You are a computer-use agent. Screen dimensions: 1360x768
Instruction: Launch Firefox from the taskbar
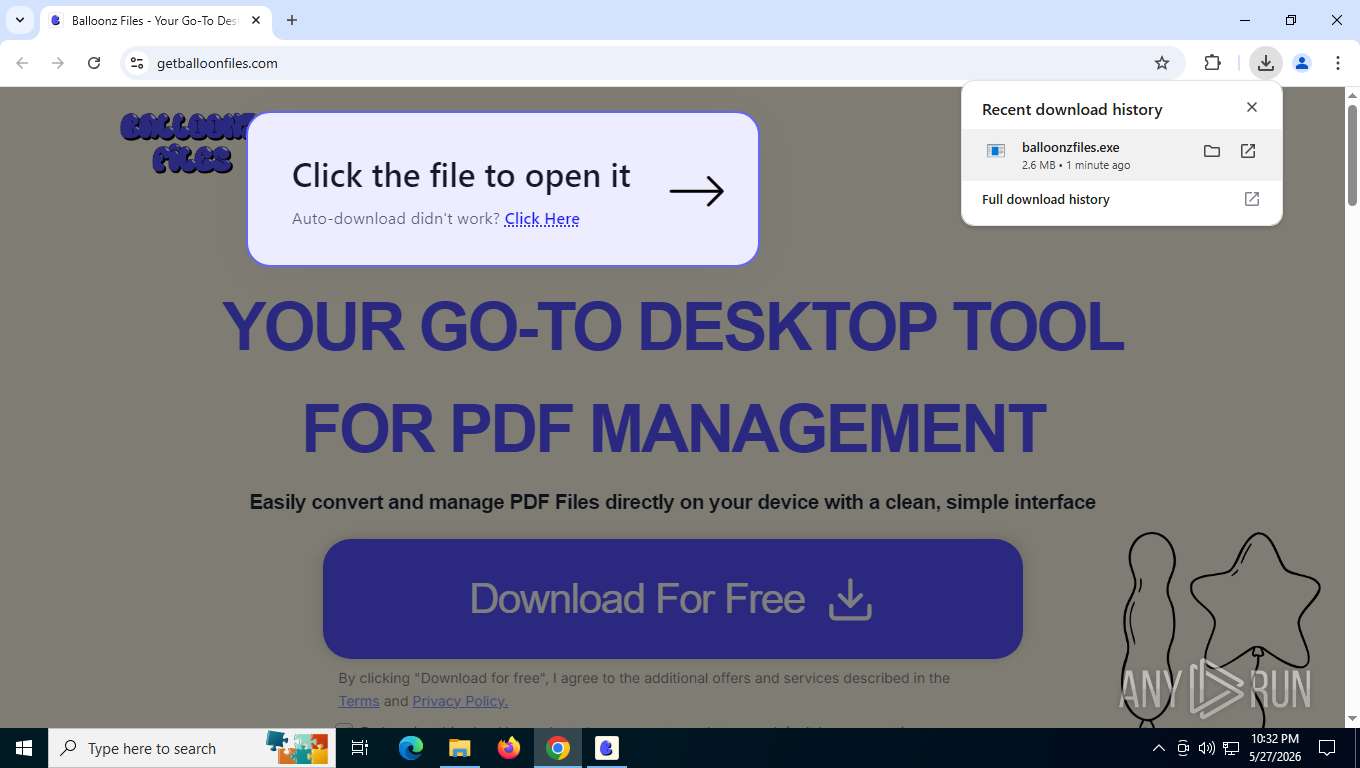509,748
